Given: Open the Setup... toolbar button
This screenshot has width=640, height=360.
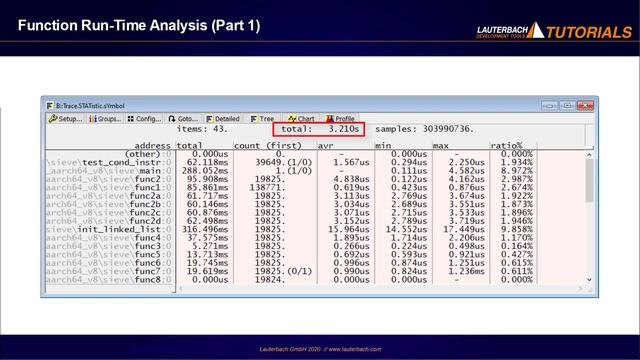Looking at the screenshot, I should click(x=65, y=119).
